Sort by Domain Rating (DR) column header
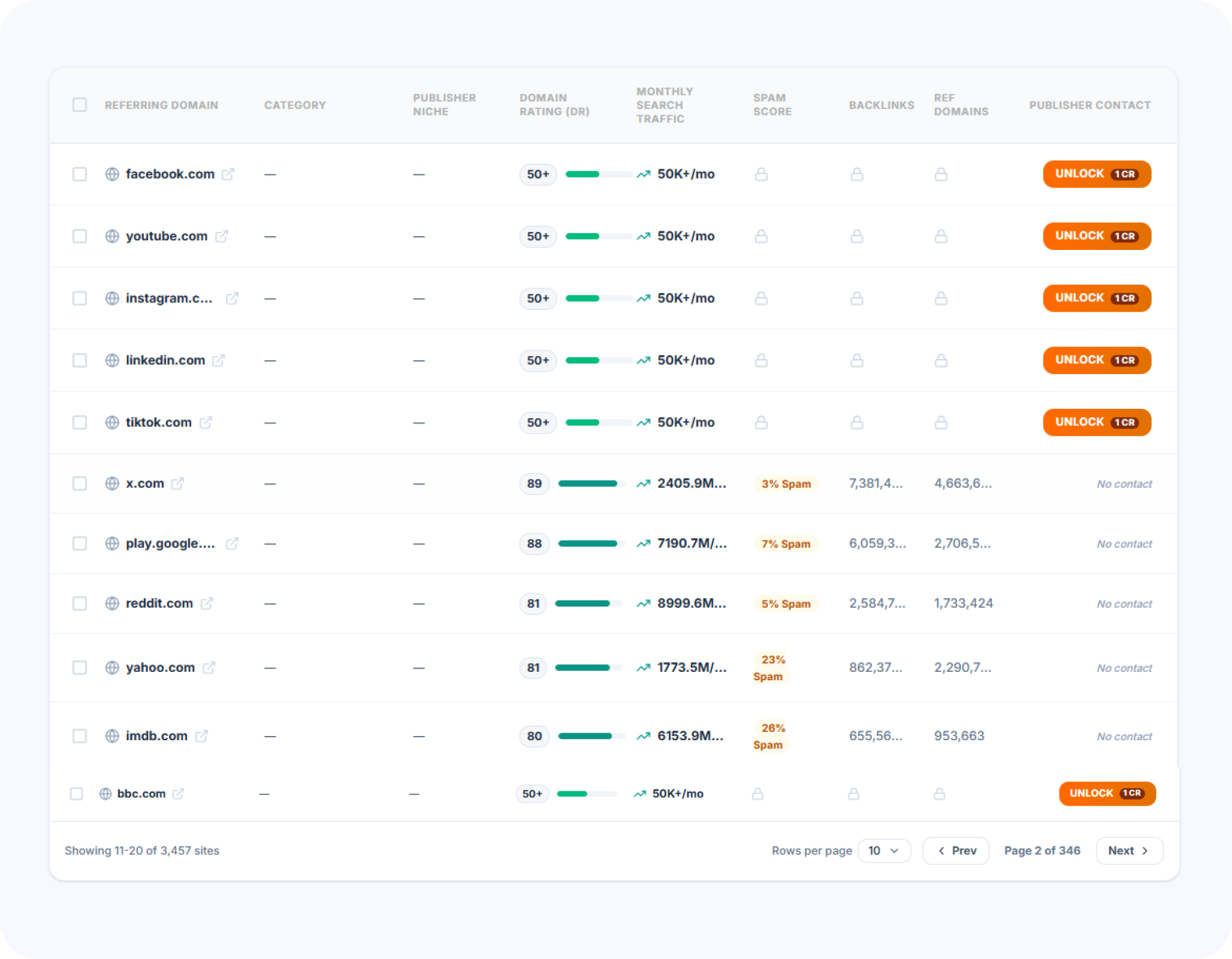This screenshot has height=959, width=1232. click(x=554, y=105)
